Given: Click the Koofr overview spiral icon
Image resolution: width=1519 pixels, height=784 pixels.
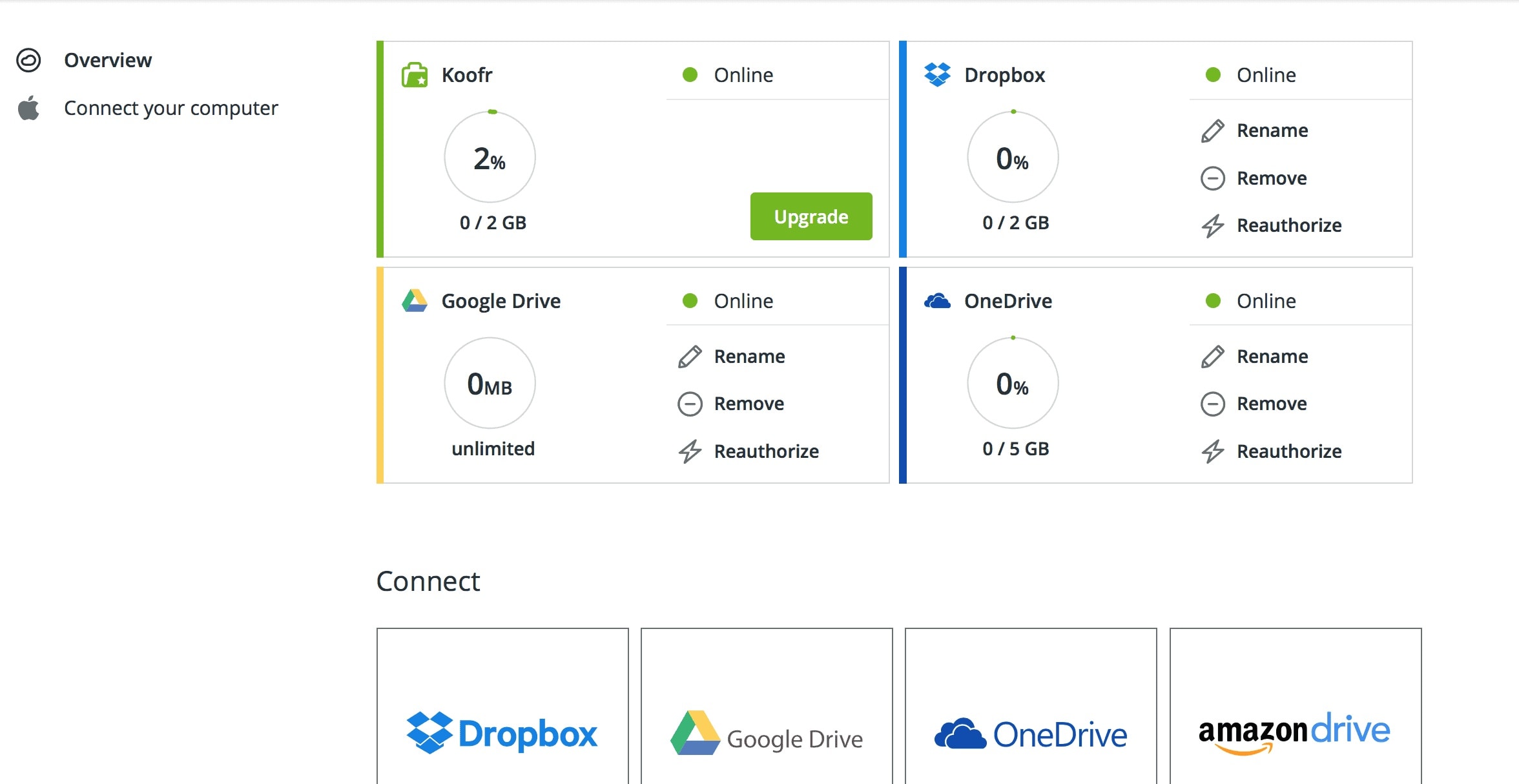Looking at the screenshot, I should [x=28, y=60].
